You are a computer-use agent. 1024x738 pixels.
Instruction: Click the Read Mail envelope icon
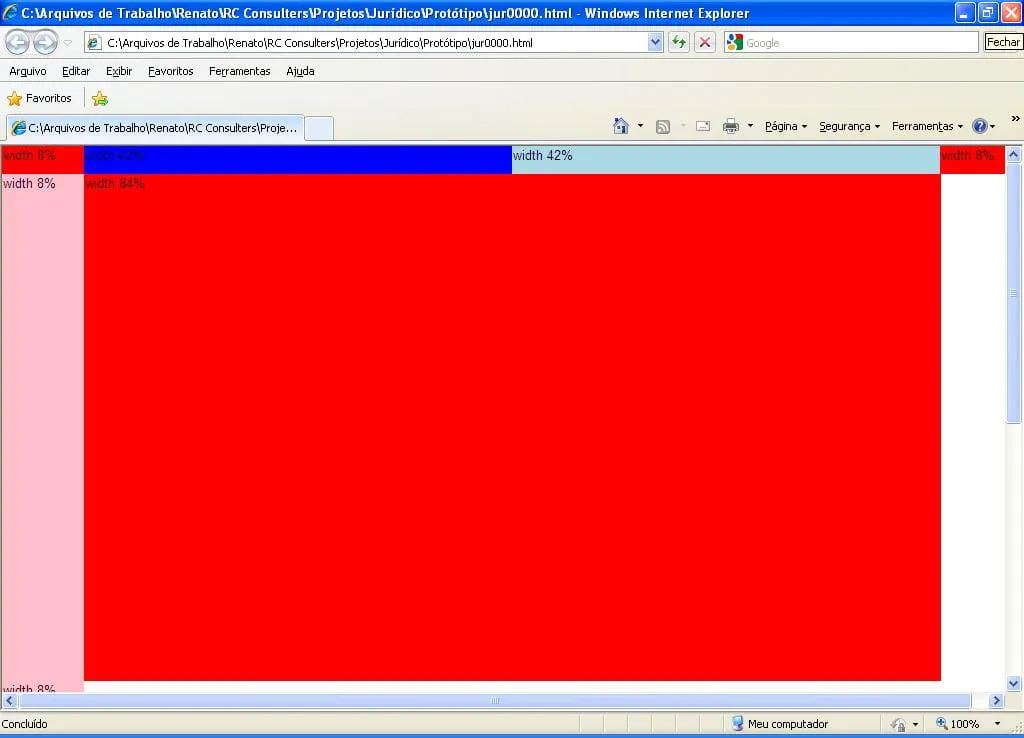[703, 127]
